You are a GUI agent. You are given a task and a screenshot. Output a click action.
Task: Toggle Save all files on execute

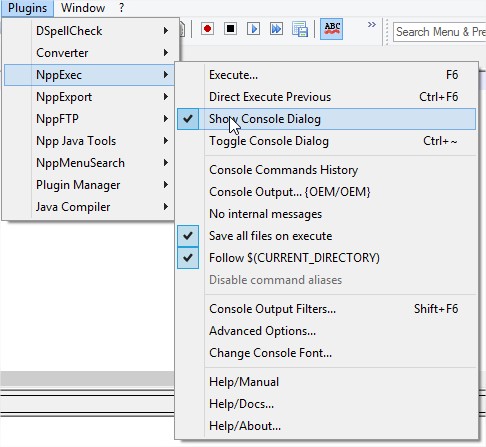click(x=327, y=236)
